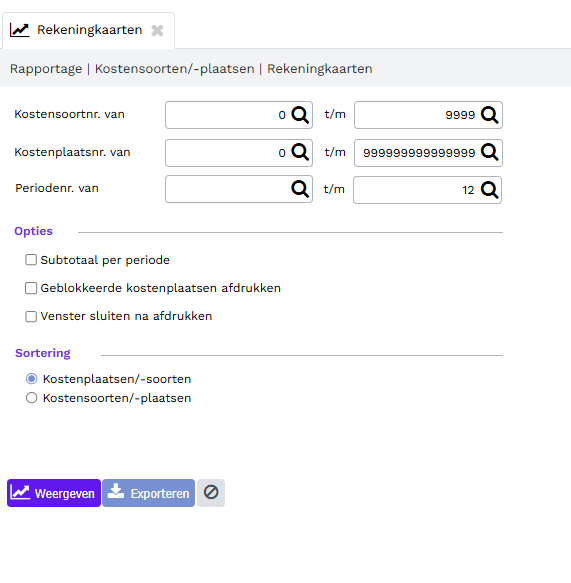The height and width of the screenshot is (583, 571).
Task: Click the chart icon on Rekeningkaarten tab
Action: pos(19,30)
